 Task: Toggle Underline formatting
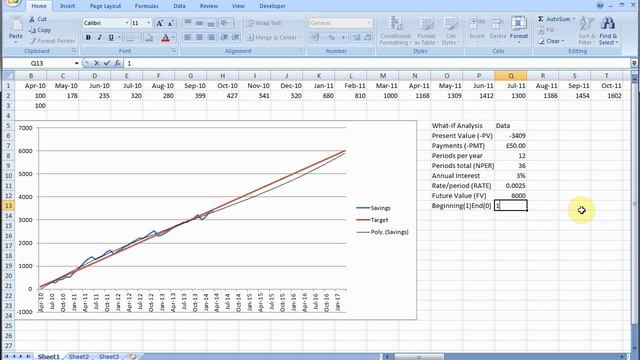coord(111,38)
